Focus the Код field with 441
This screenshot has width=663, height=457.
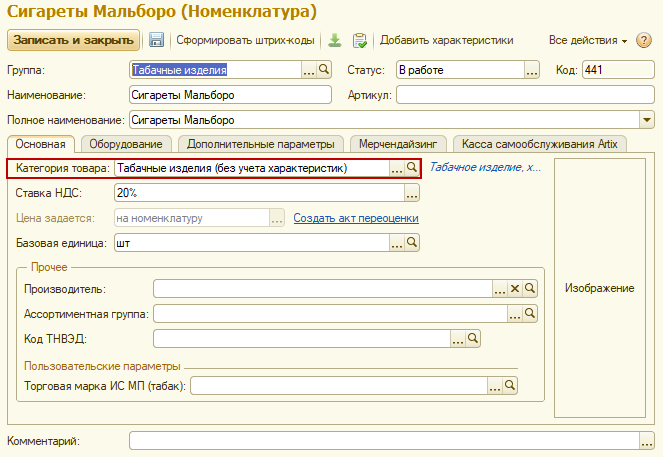(x=618, y=69)
